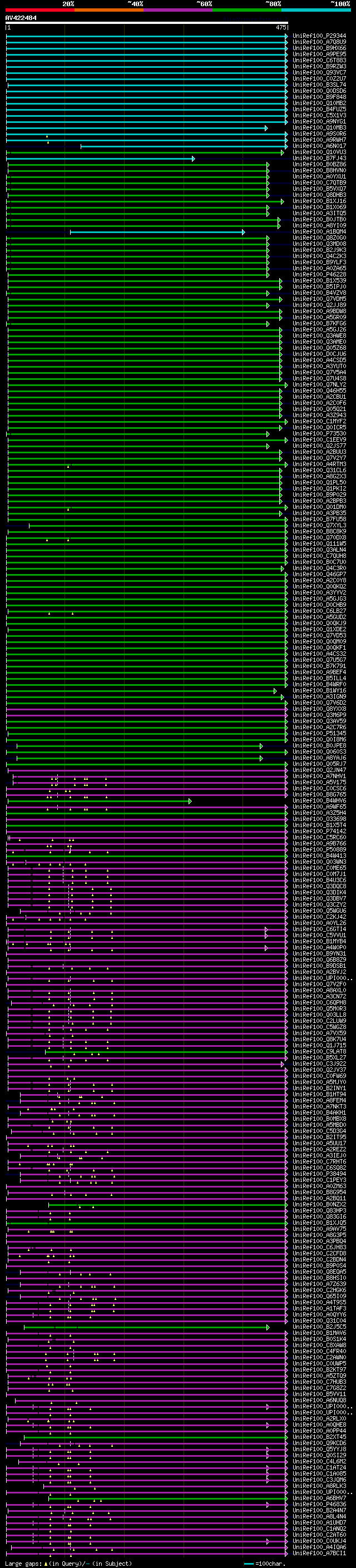356x1568 pixels.
Task: Open hit UniRef100_Q111W5
Action: tap(319, 544)
